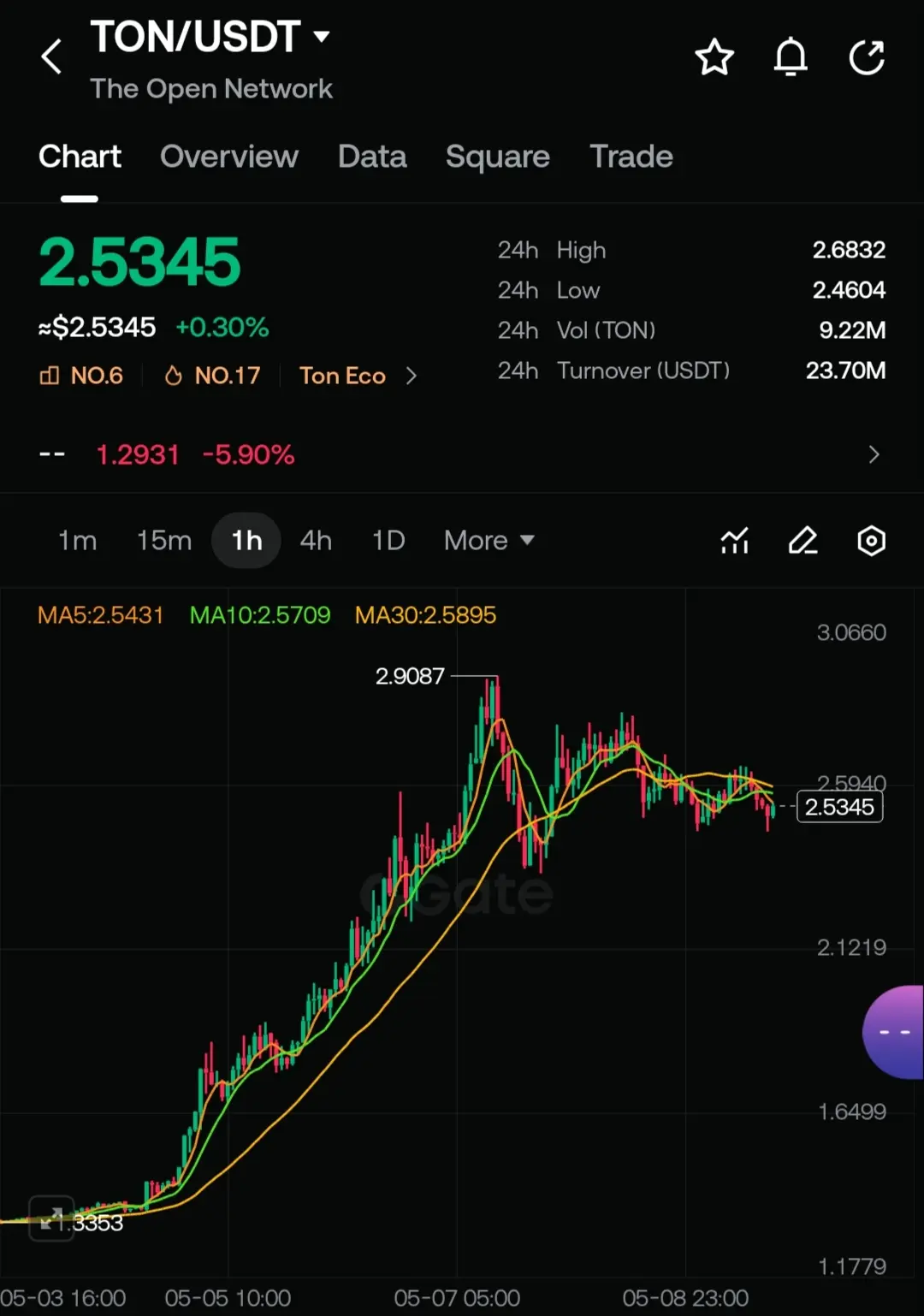The image size is (924, 1316).
Task: Tap the share arrow icon
Action: click(867, 57)
